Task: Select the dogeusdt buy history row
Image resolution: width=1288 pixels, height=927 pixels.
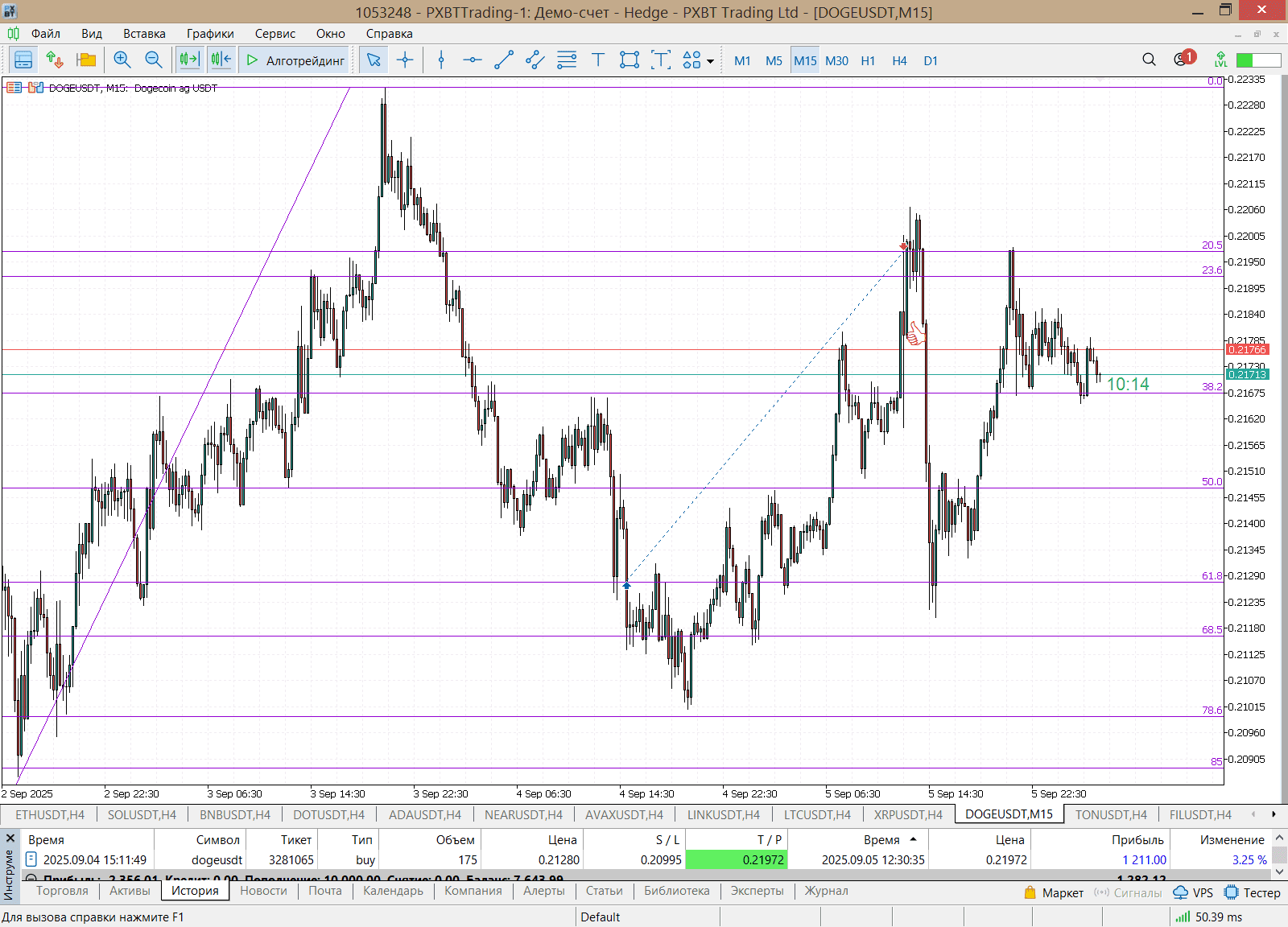Action: [322, 859]
